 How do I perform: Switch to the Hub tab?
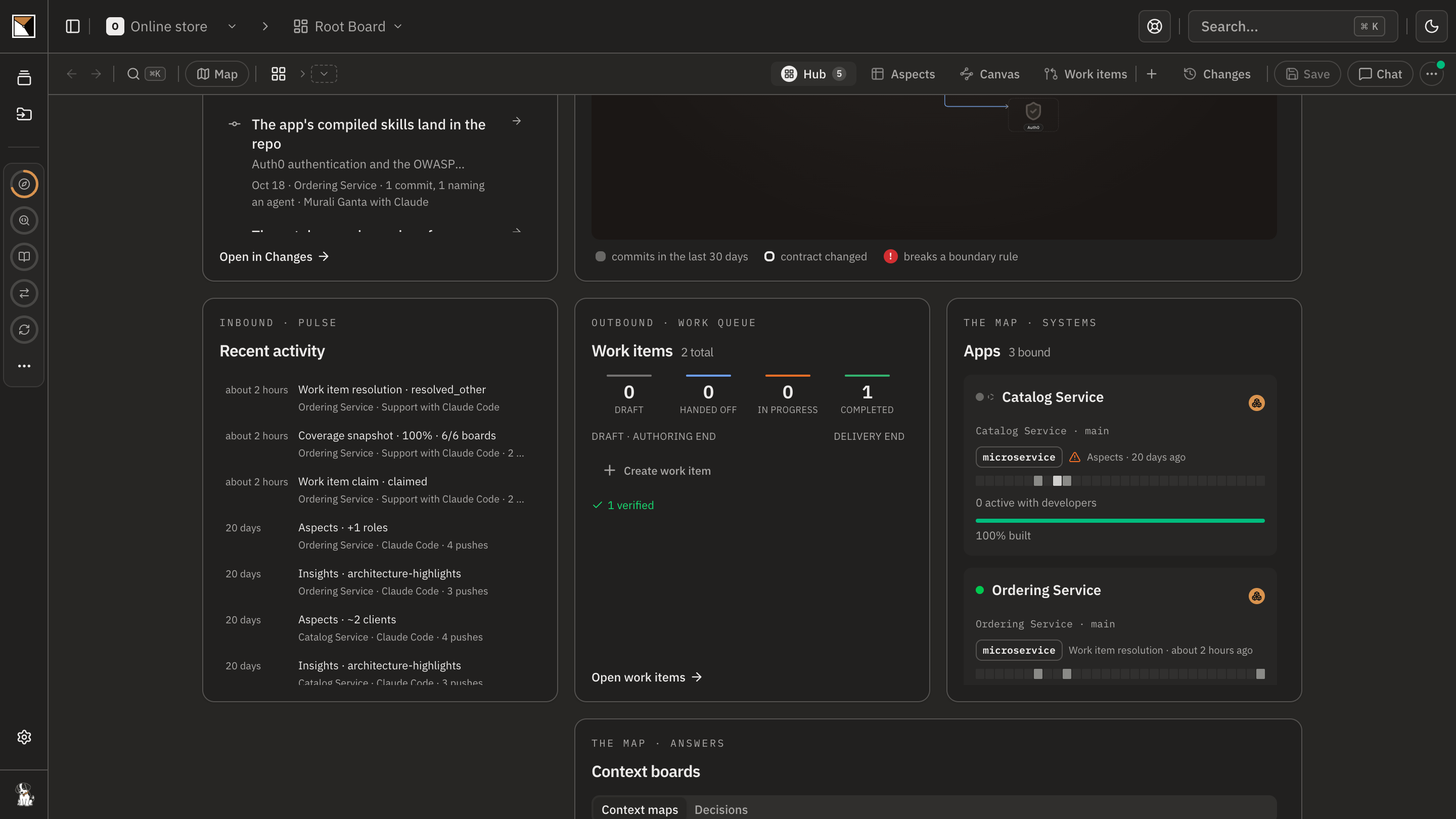813,74
